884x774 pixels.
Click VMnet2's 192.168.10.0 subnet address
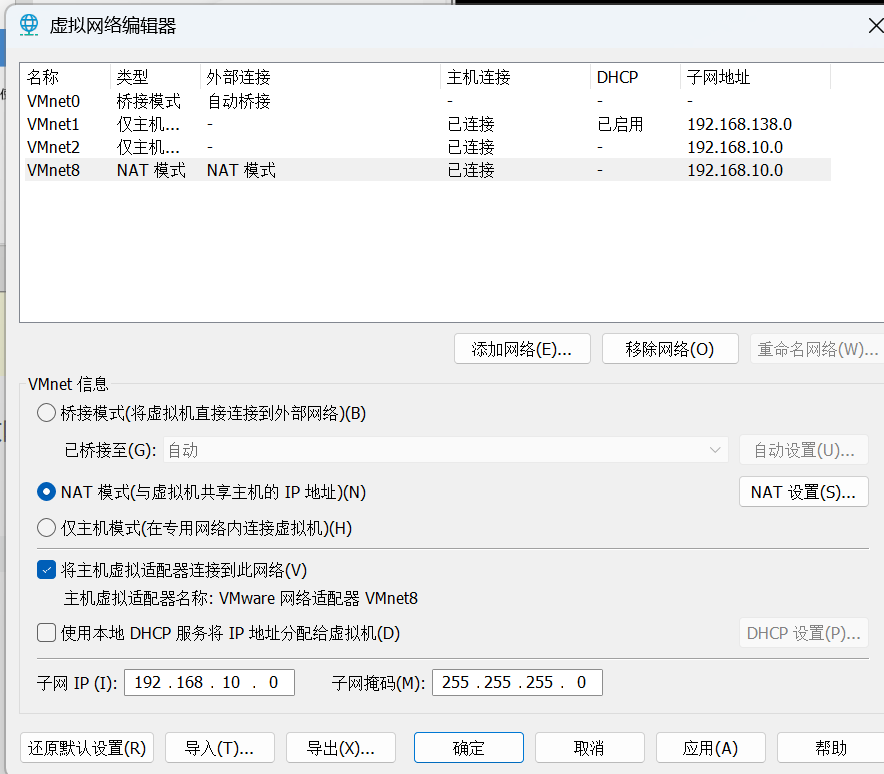(x=735, y=147)
